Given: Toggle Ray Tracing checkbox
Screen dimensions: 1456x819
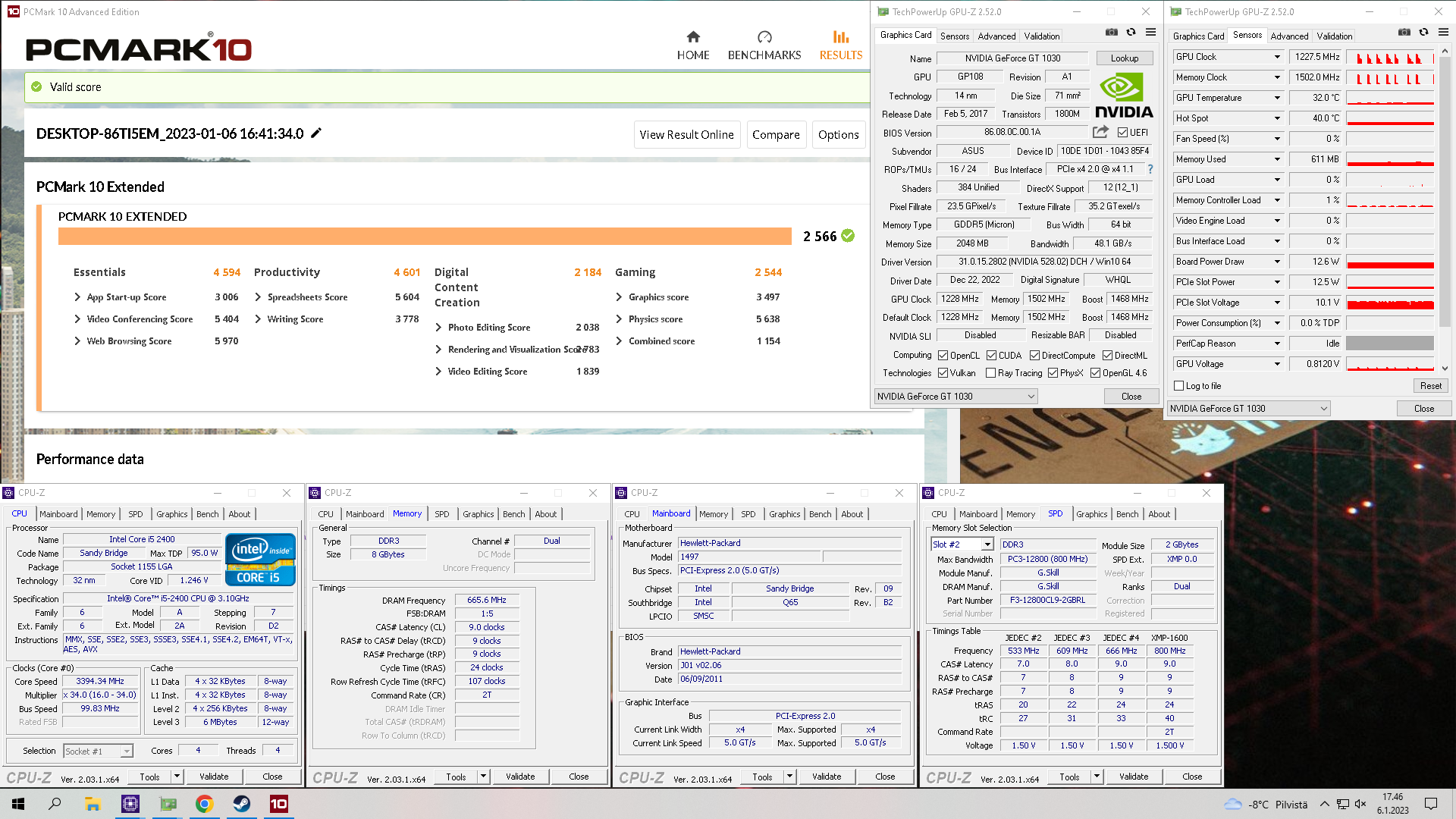Looking at the screenshot, I should tap(990, 373).
